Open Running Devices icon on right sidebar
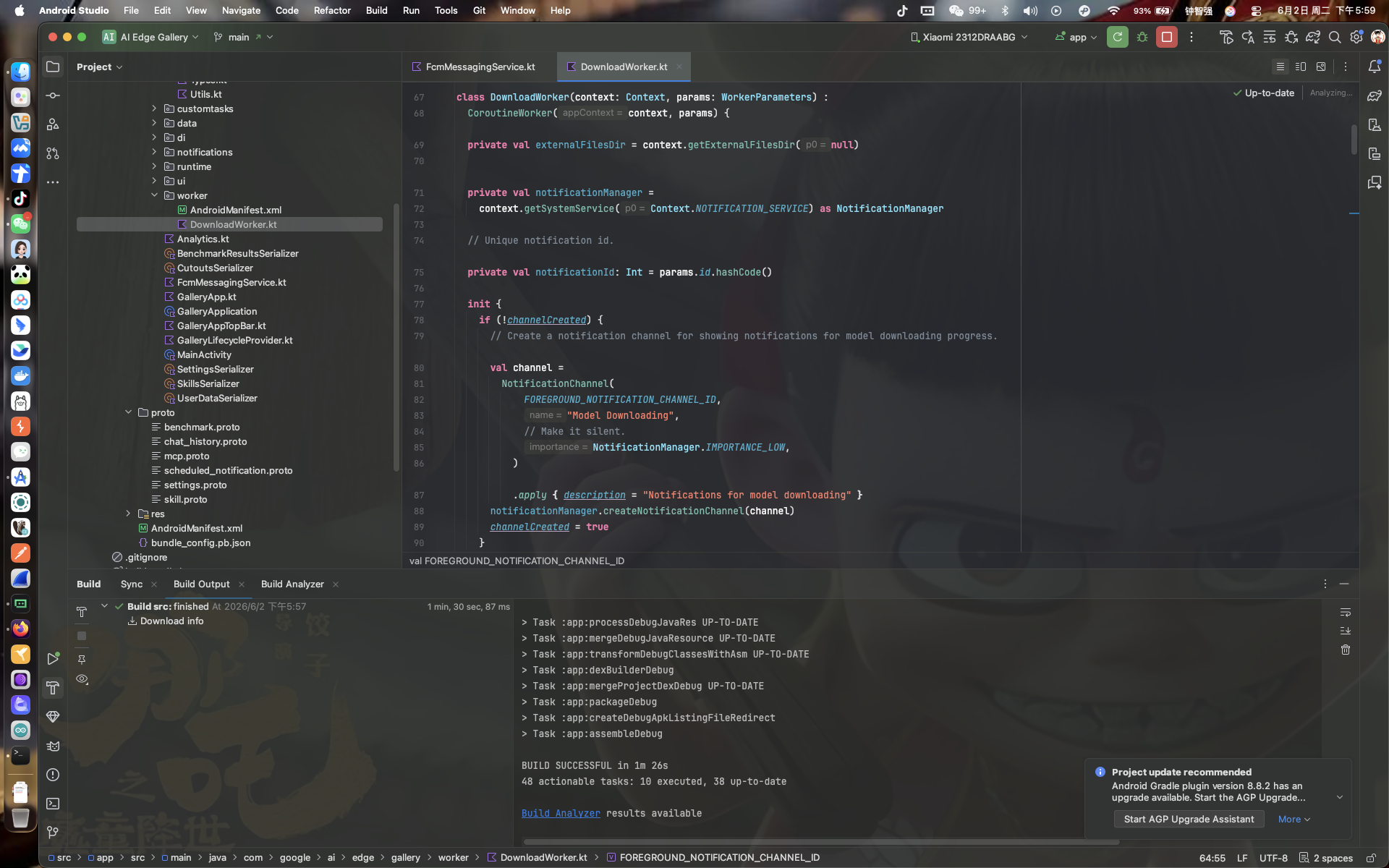This screenshot has width=1389, height=868. click(x=1375, y=153)
